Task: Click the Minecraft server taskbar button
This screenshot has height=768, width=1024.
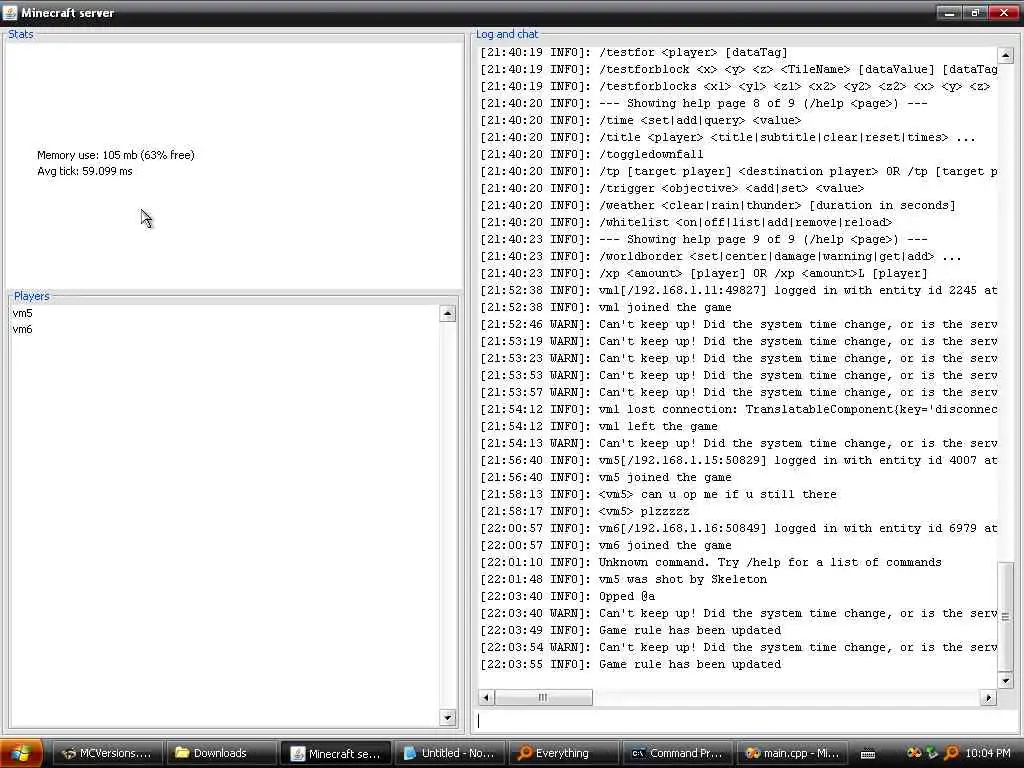Action: (335, 753)
